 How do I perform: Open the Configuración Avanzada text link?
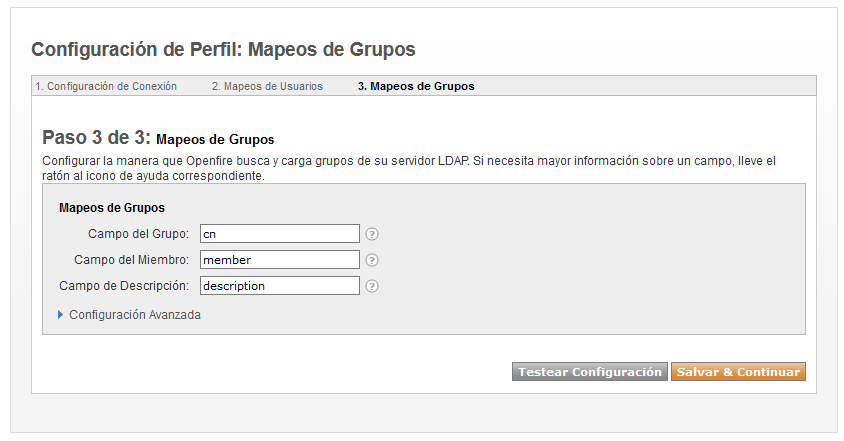(135, 315)
